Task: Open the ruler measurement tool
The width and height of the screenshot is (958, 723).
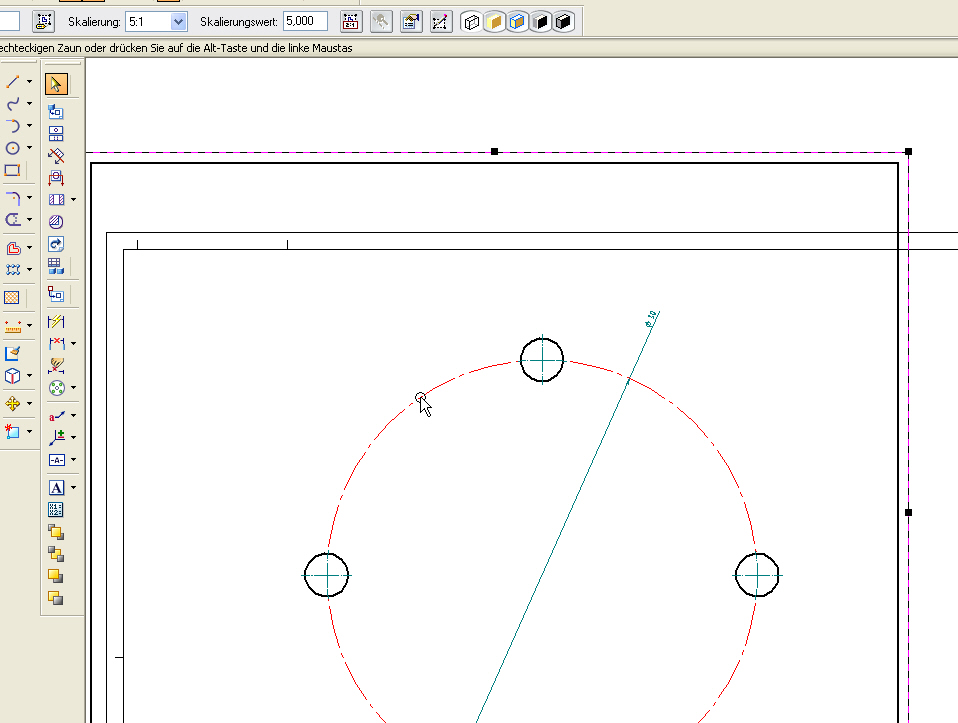Action: [12, 326]
